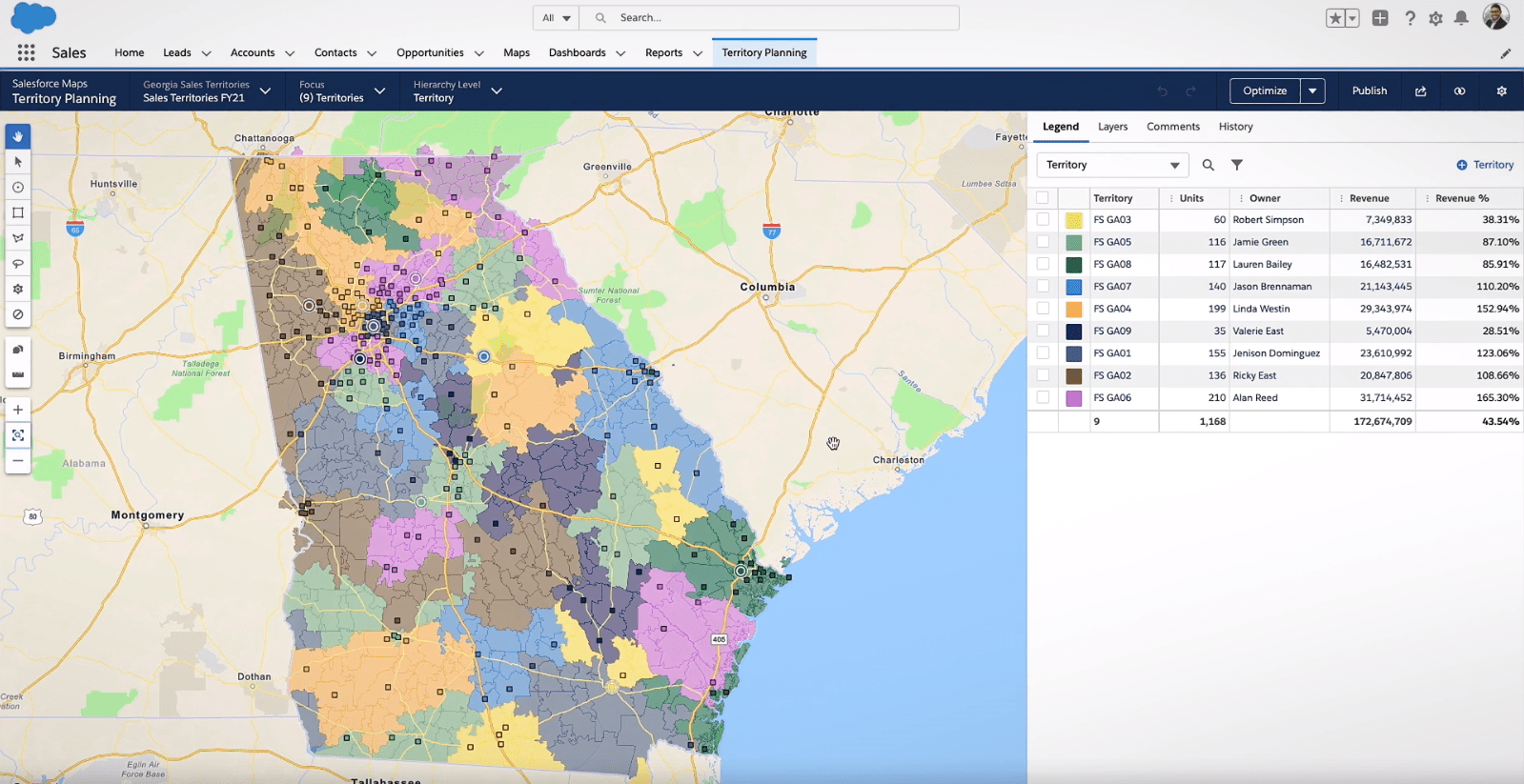Click the Optimize button

1265,91
